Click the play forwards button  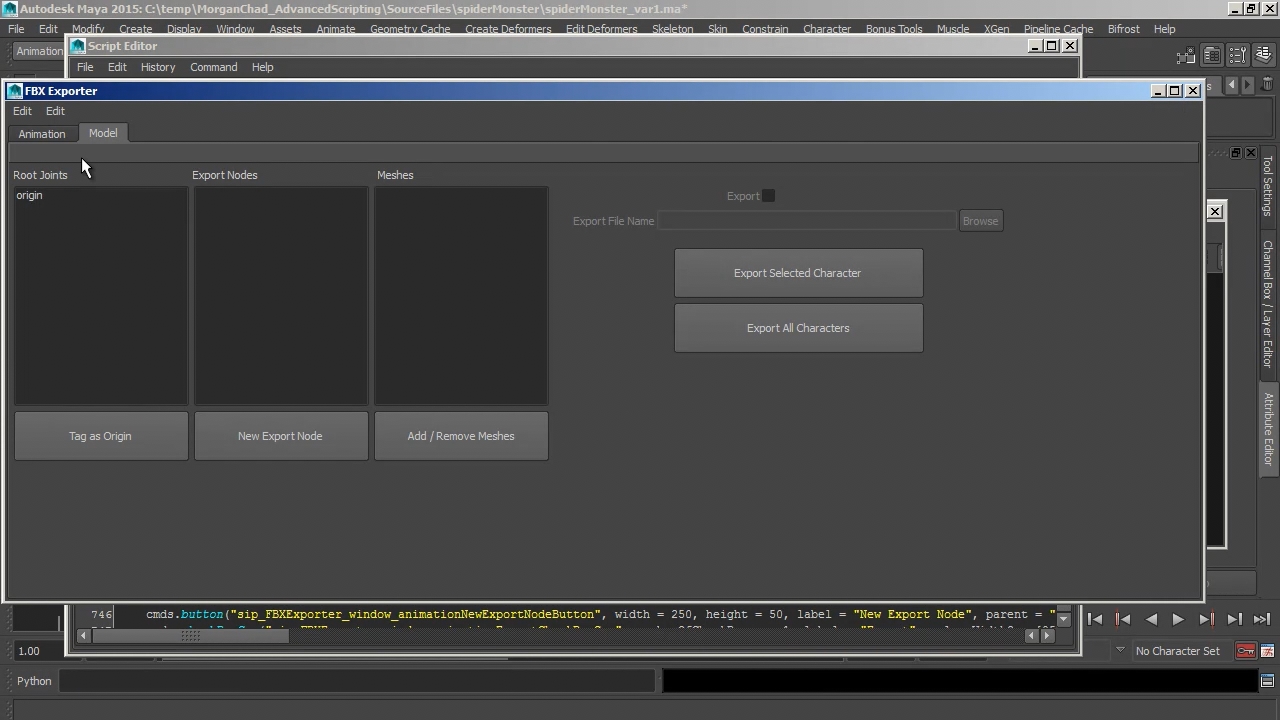click(x=1178, y=619)
